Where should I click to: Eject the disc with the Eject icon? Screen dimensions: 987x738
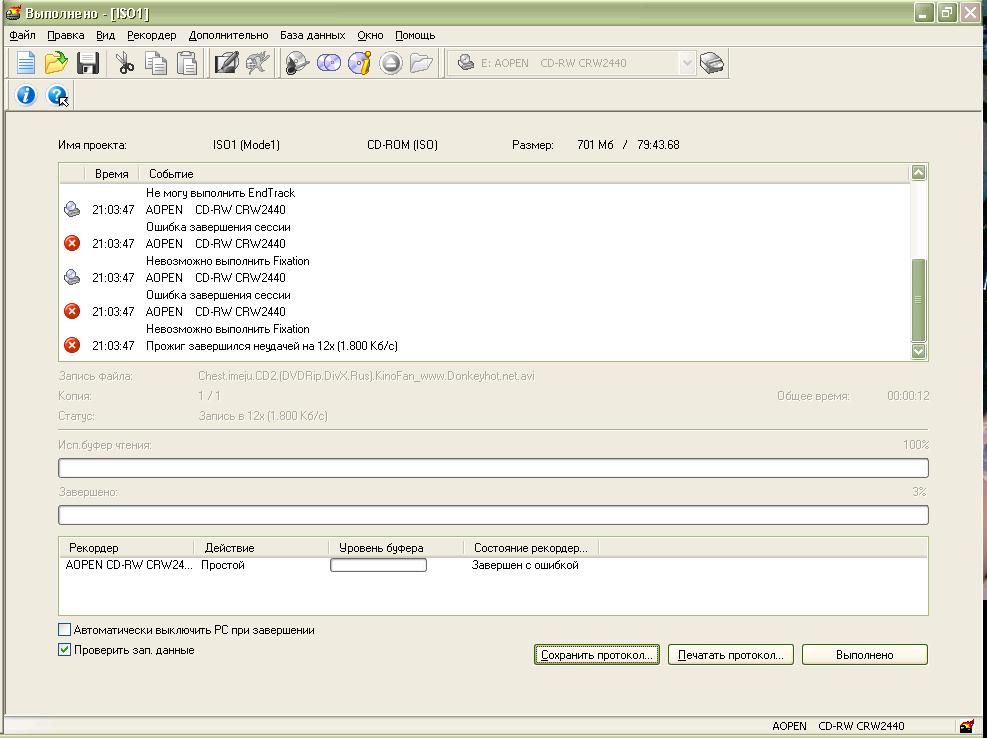[x=390, y=63]
